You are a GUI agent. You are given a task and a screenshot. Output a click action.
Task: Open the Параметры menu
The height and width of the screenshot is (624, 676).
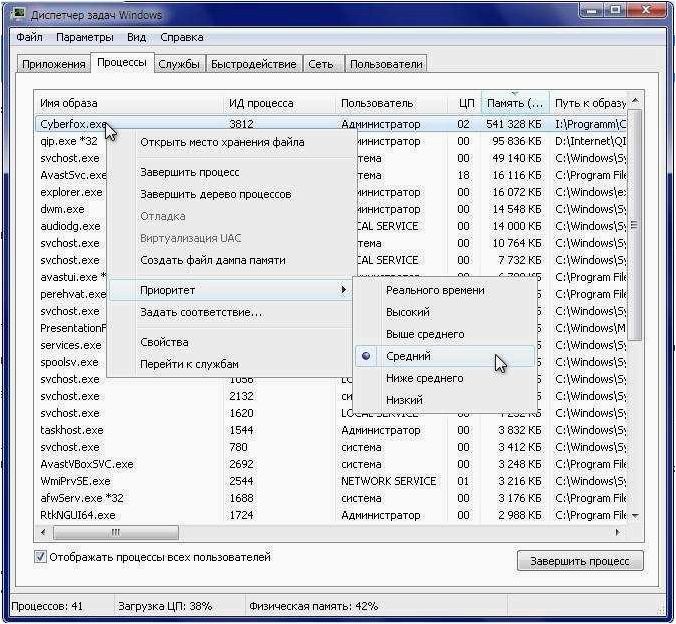click(84, 37)
